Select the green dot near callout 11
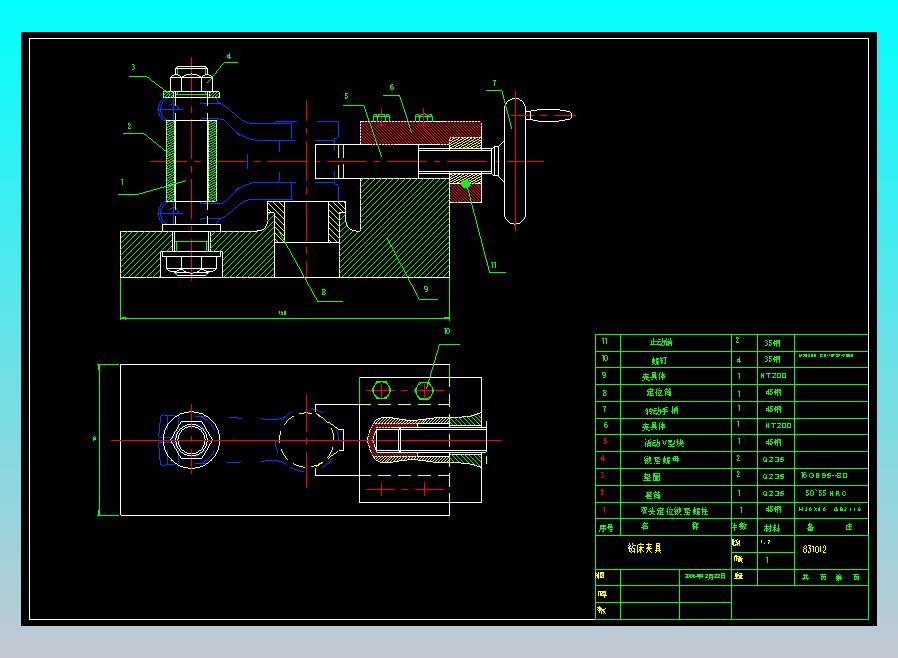 [466, 184]
